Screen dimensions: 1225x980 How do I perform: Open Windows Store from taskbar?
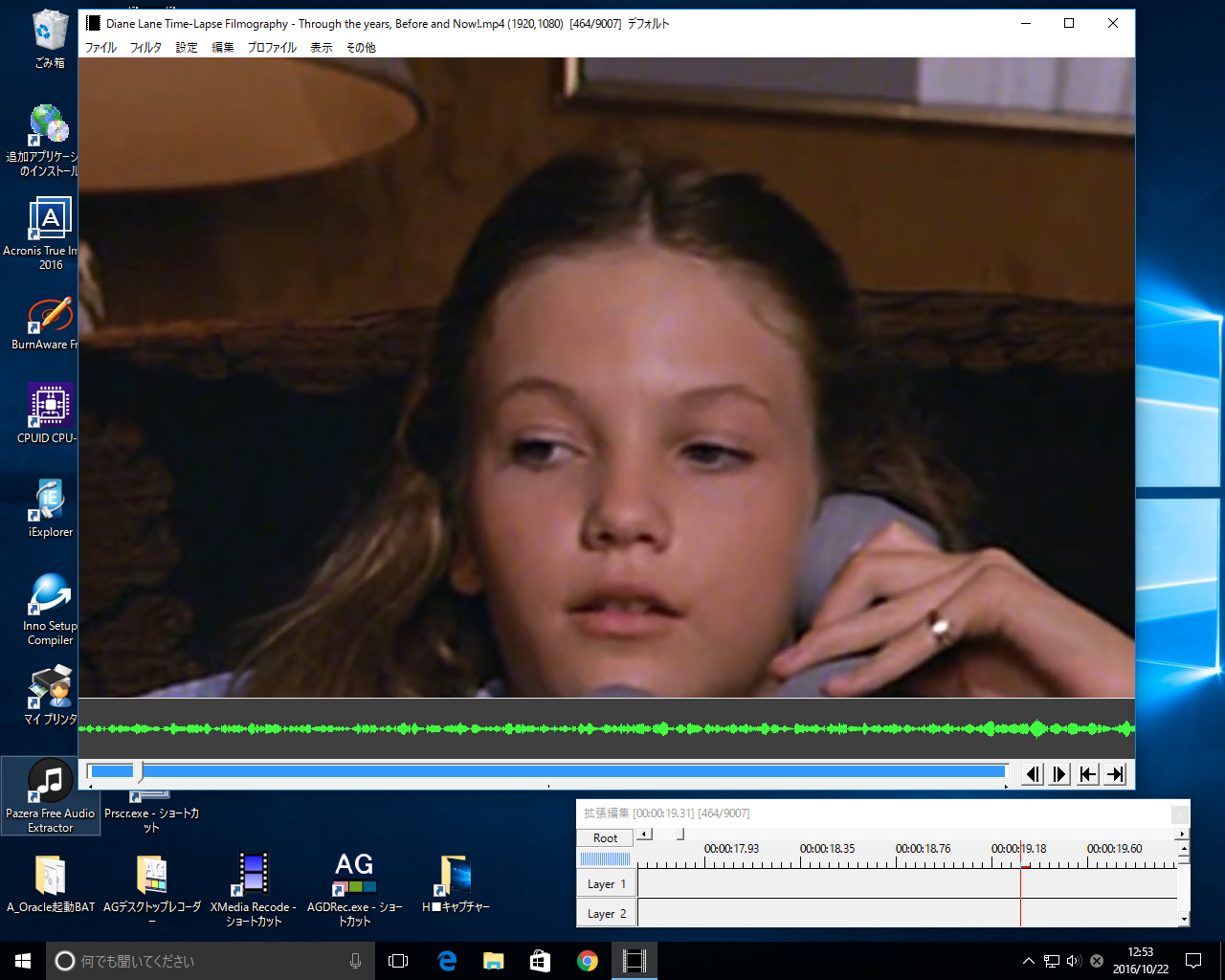pyautogui.click(x=541, y=961)
